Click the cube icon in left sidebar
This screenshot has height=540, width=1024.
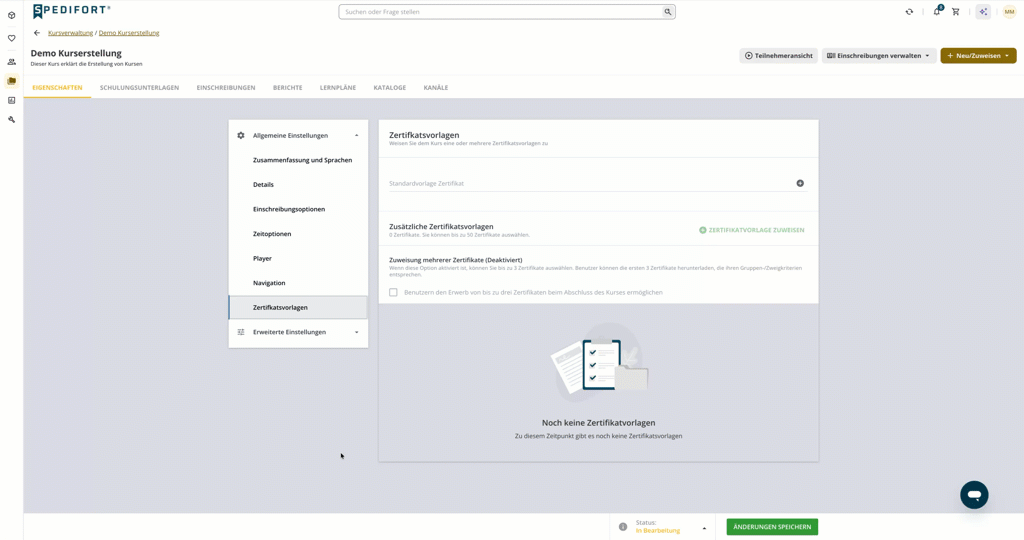[x=11, y=15]
